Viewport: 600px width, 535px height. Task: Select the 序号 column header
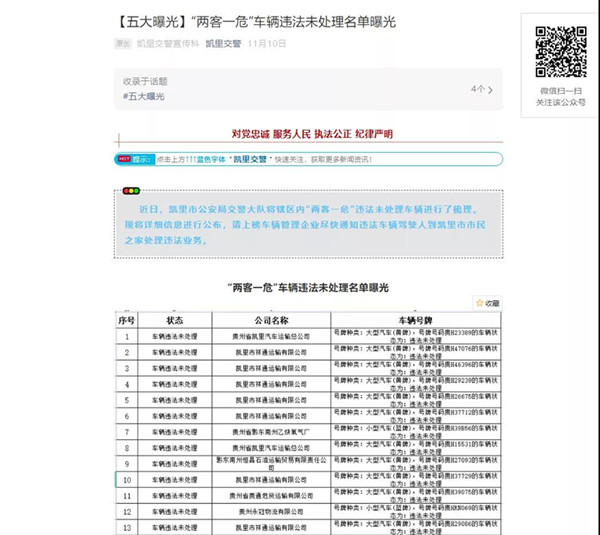pyautogui.click(x=126, y=320)
